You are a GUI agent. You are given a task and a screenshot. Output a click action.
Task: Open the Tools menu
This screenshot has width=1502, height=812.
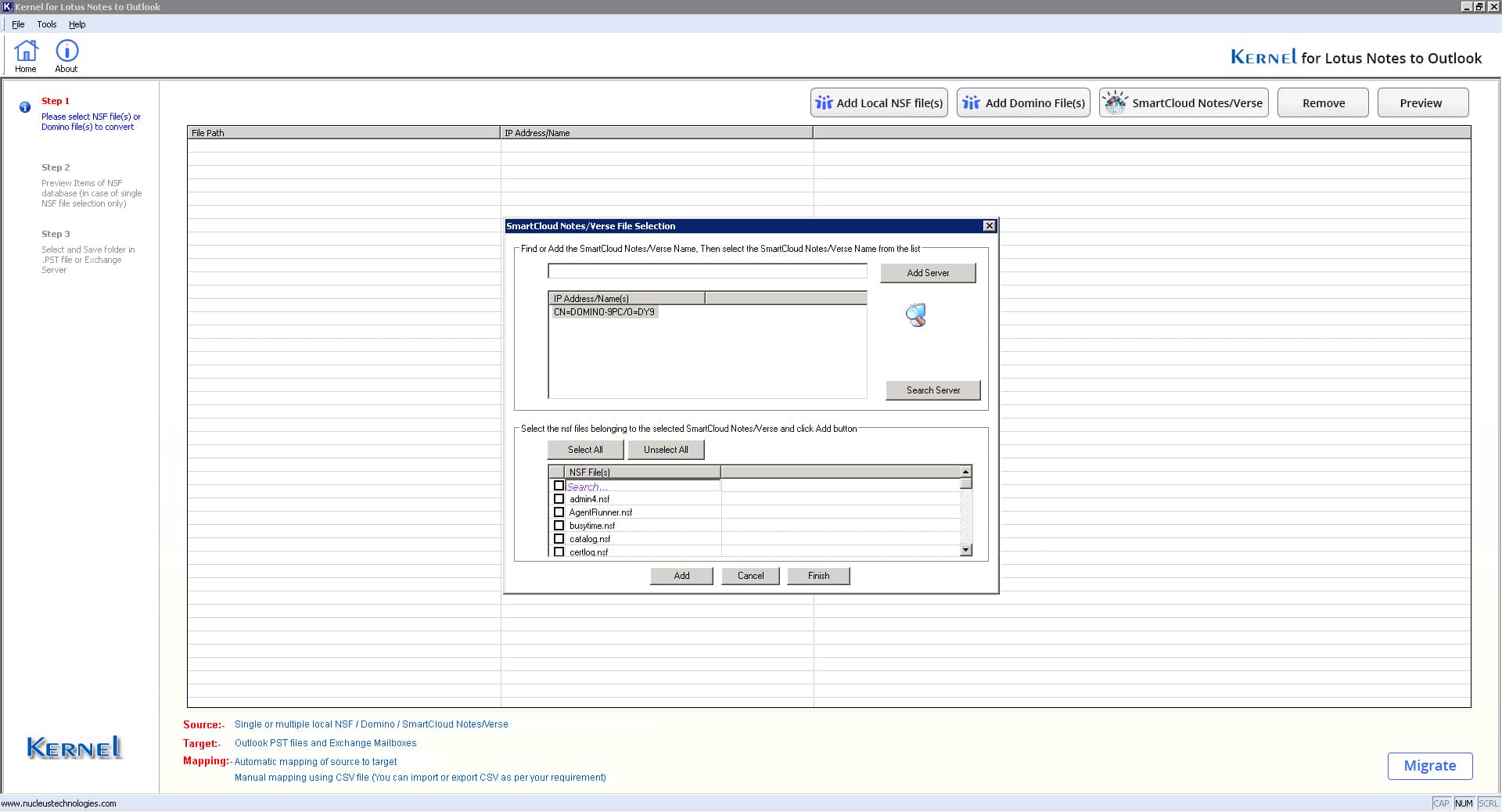pos(47,24)
